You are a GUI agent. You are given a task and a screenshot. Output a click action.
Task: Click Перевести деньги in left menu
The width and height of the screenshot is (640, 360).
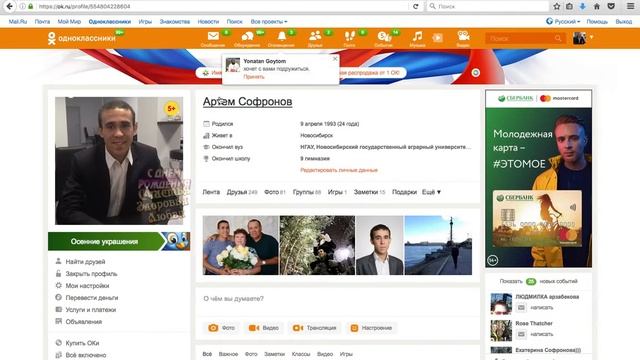click(x=92, y=298)
